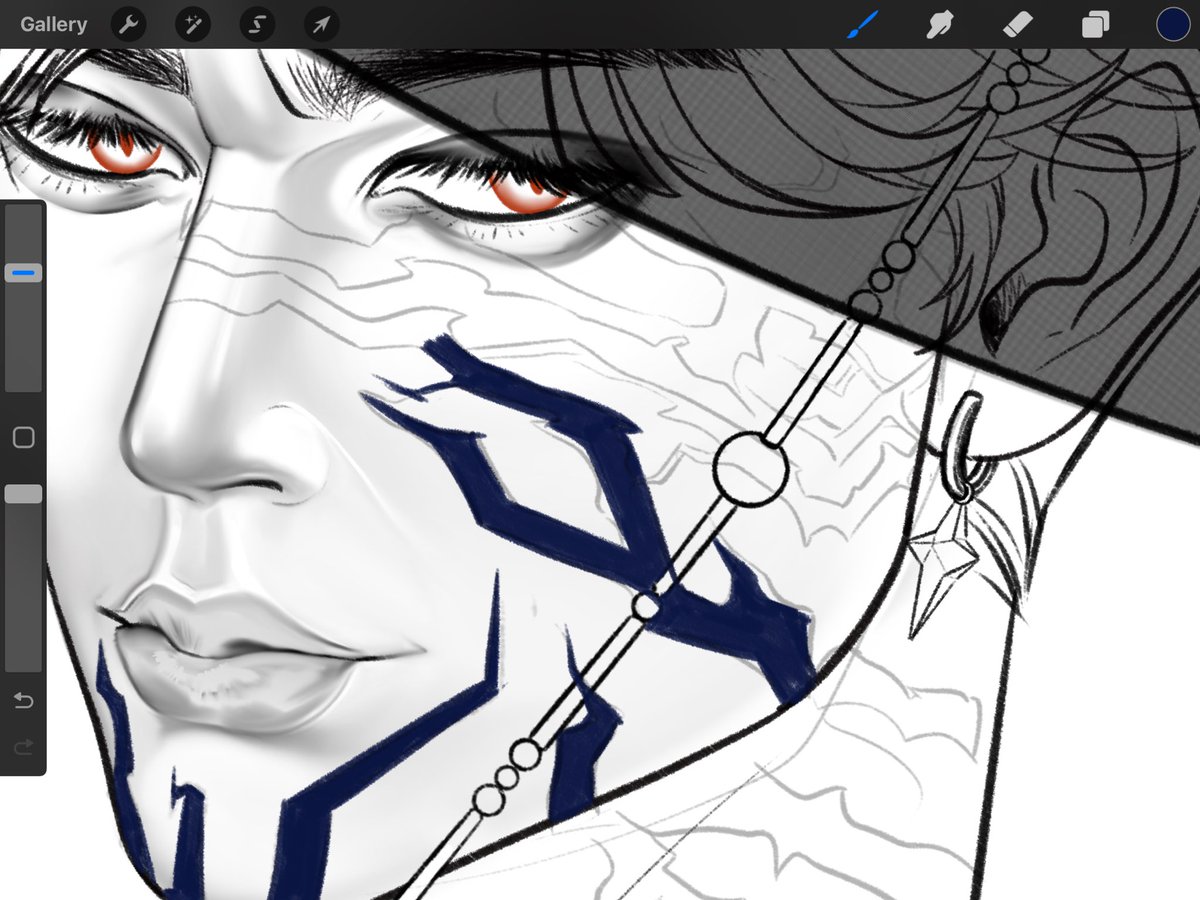Click the brush size slider handle
Screen dimensions: 1200x900
[x=24, y=272]
